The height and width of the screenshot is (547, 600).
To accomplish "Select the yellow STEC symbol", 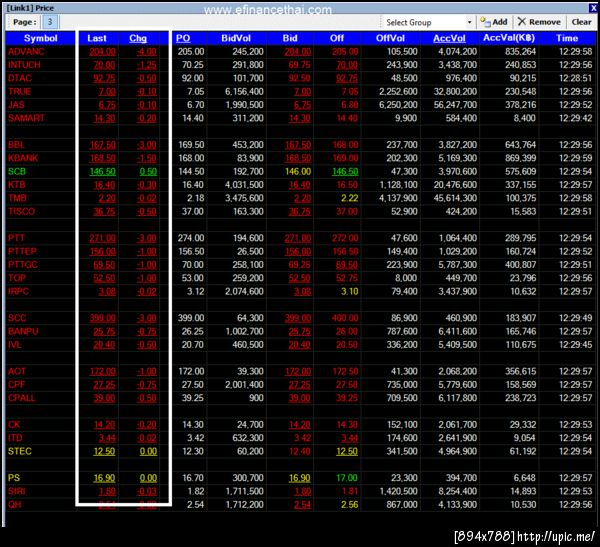I will 20,451.
